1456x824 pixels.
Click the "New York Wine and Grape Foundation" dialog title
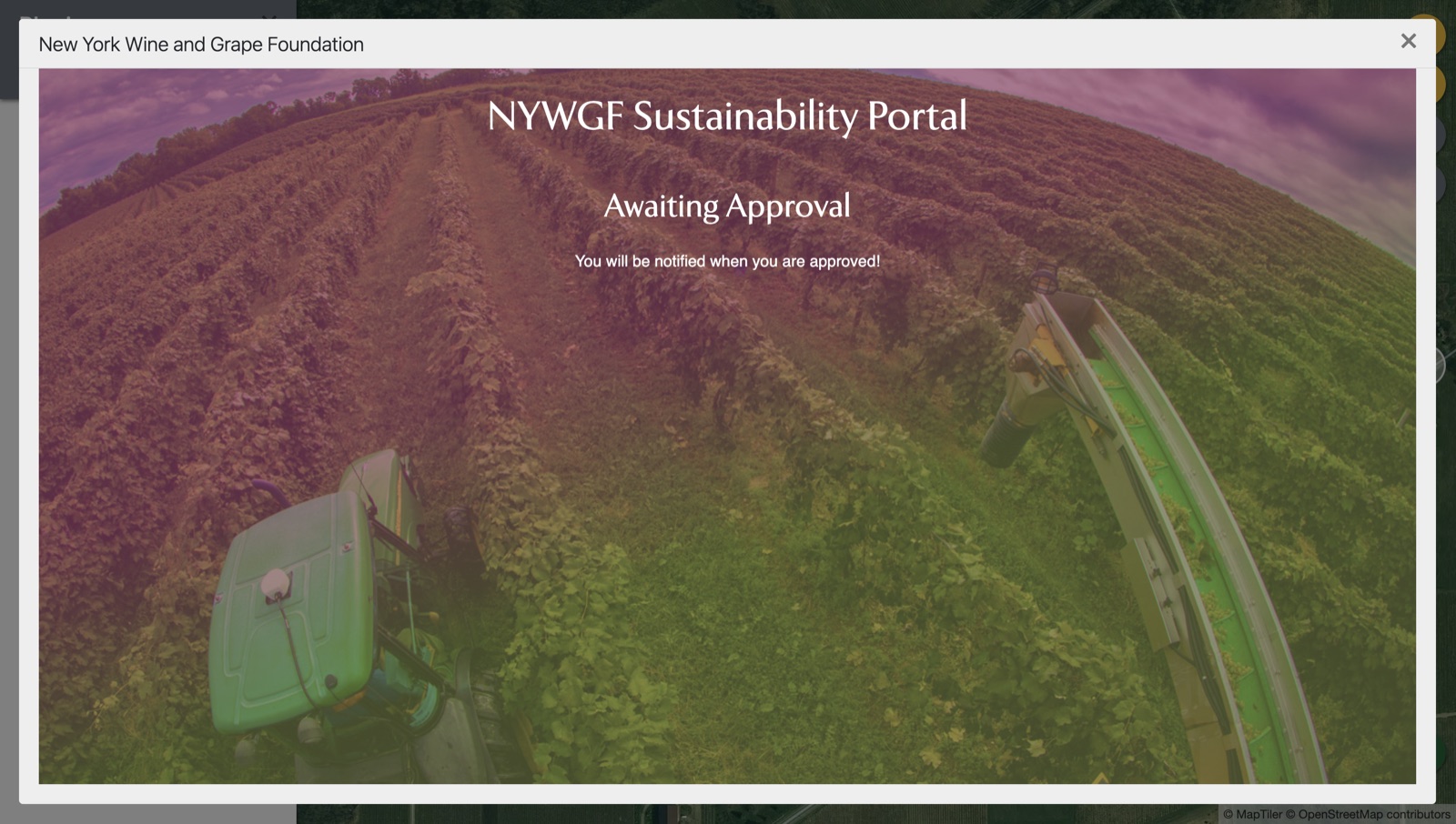click(x=201, y=45)
